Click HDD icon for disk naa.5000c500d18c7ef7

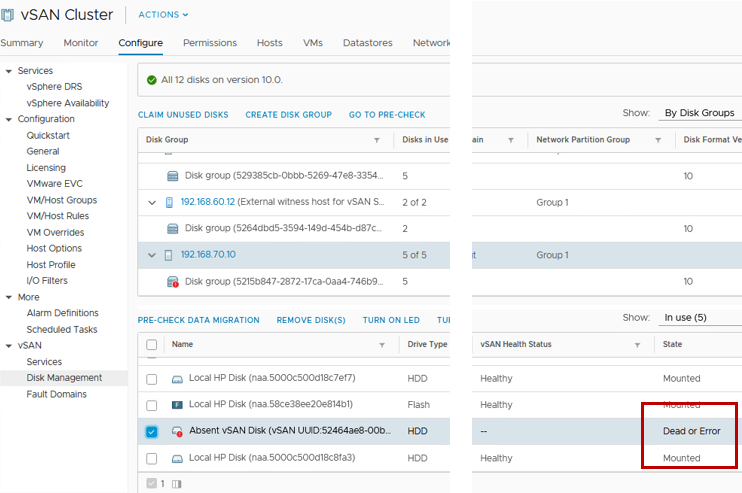(x=177, y=379)
